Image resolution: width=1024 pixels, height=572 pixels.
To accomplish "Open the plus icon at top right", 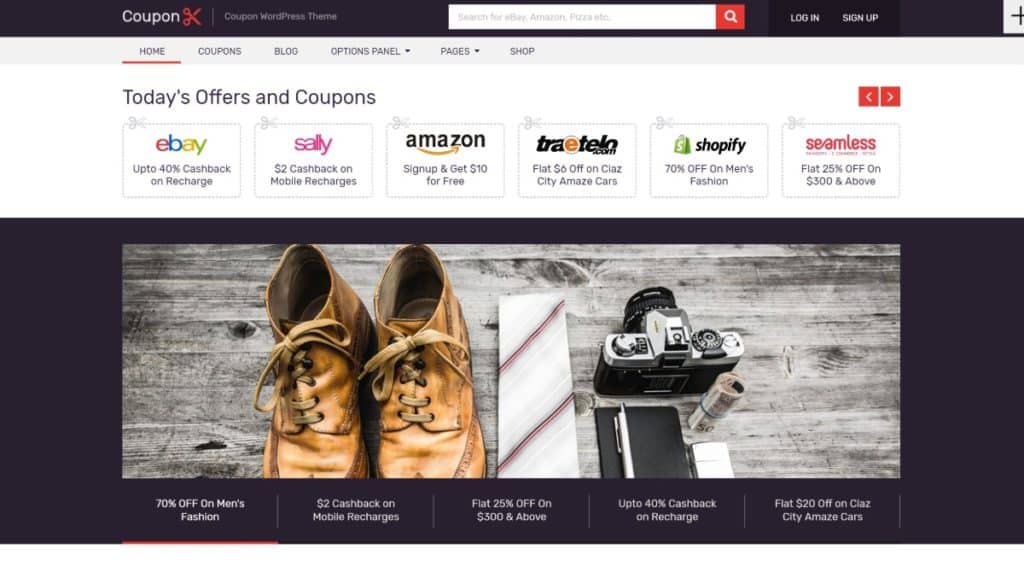I will 1014,16.
